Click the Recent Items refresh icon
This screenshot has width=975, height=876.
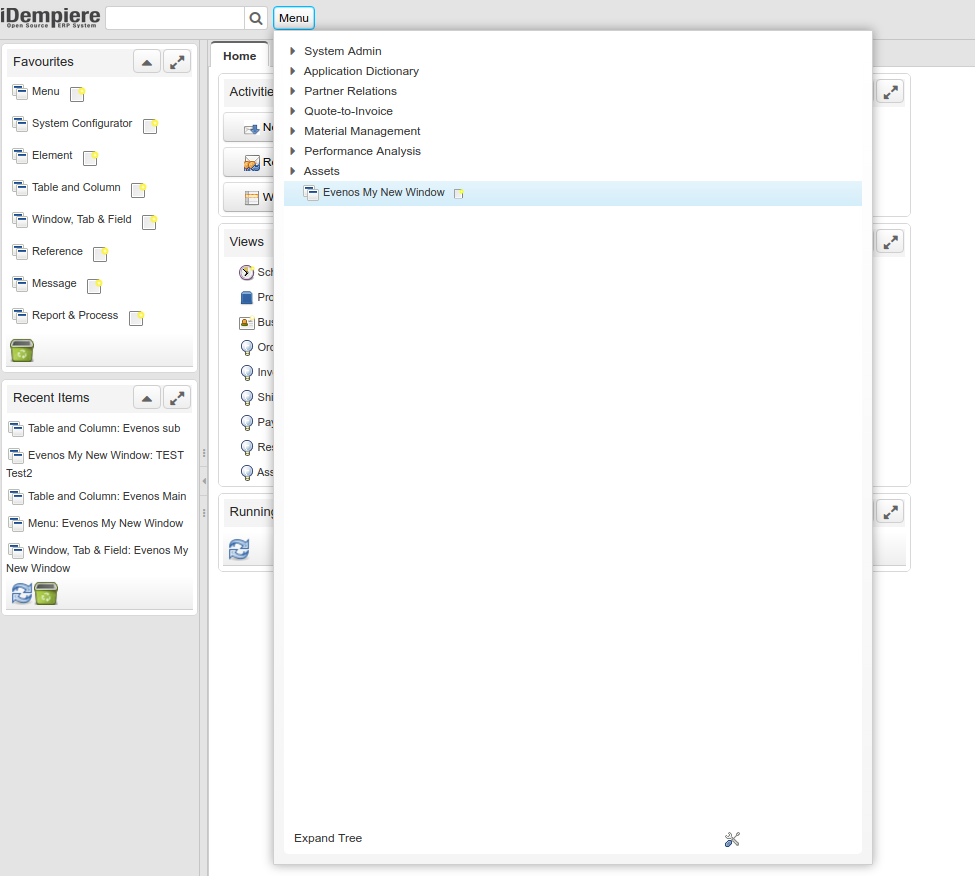(x=22, y=594)
